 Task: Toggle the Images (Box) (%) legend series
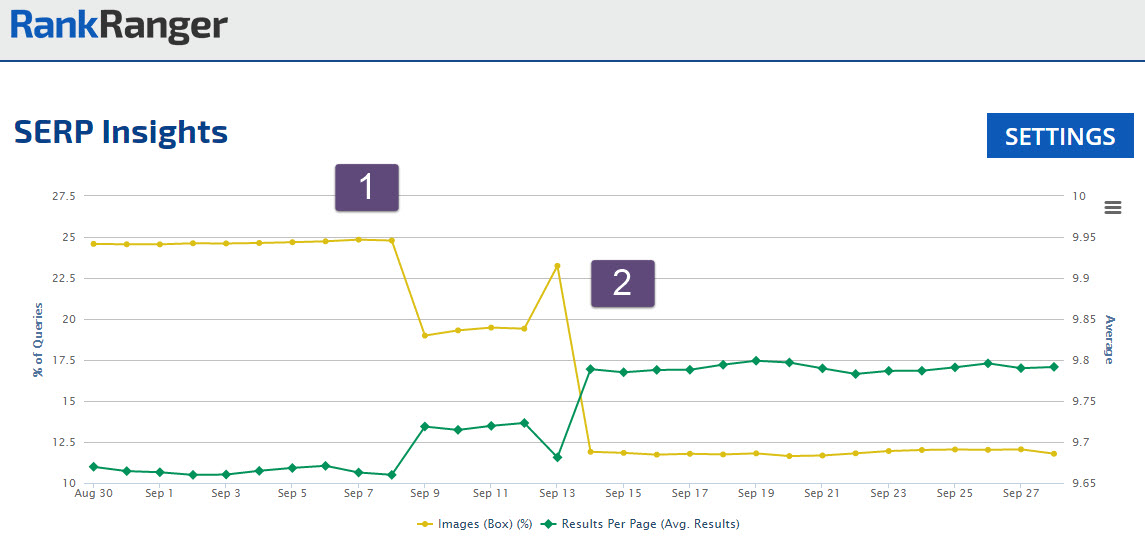click(x=475, y=523)
